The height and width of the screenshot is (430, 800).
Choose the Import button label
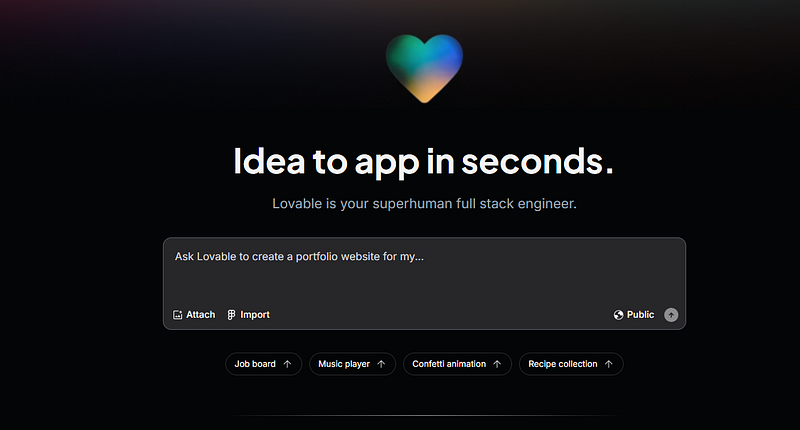pos(255,315)
